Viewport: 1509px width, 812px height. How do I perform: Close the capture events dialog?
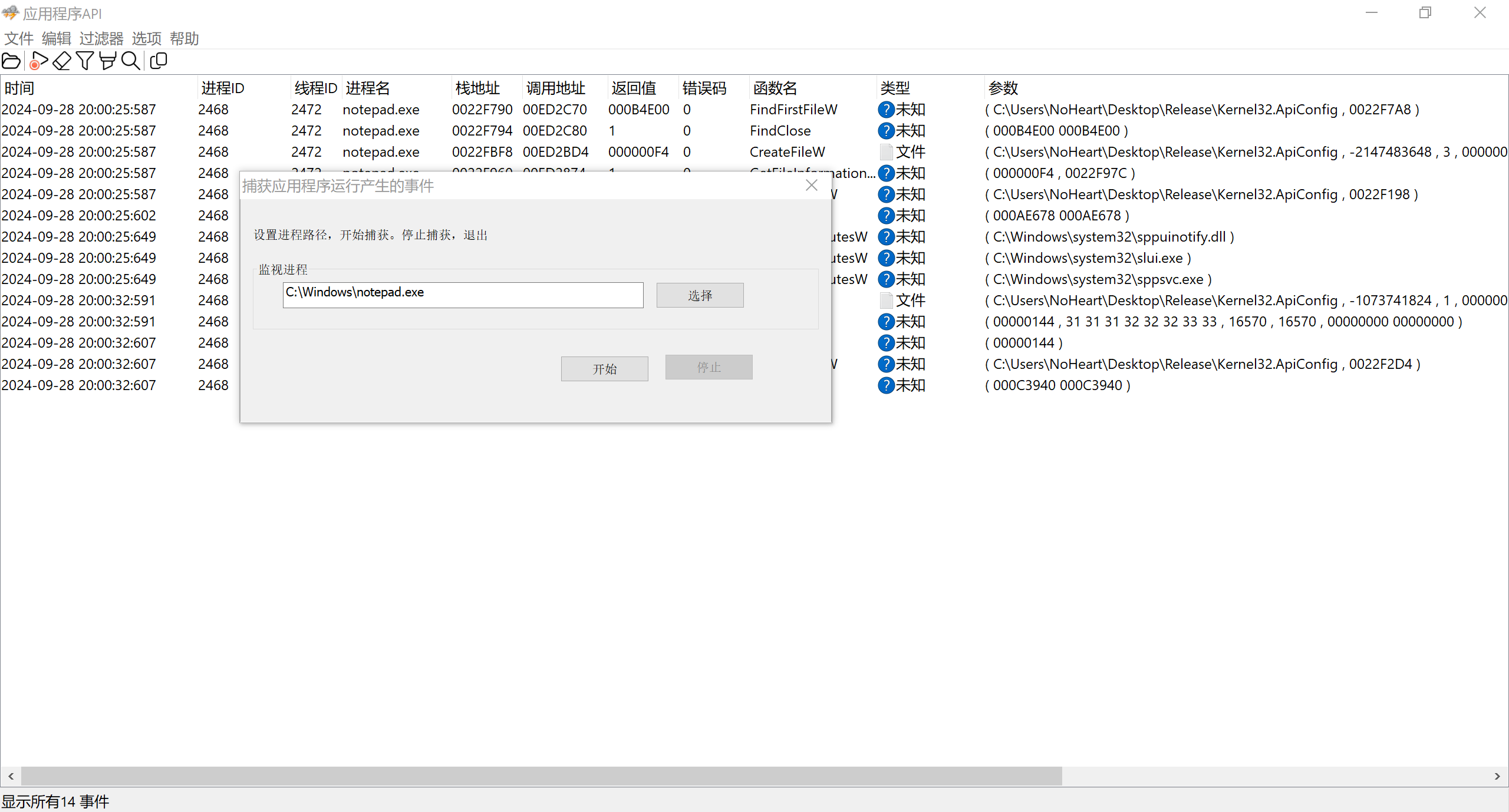812,185
